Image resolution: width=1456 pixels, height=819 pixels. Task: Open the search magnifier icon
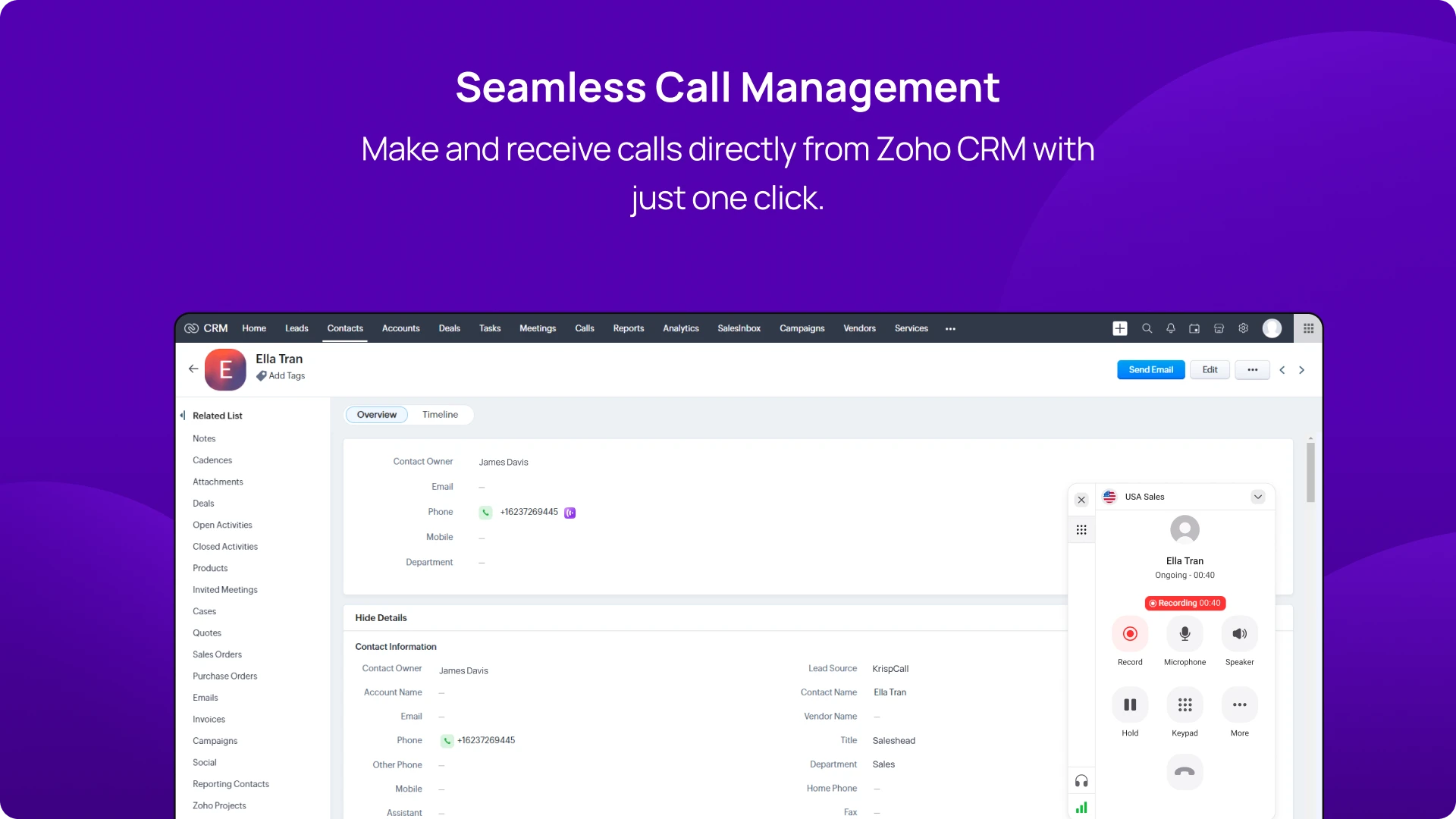(x=1147, y=328)
